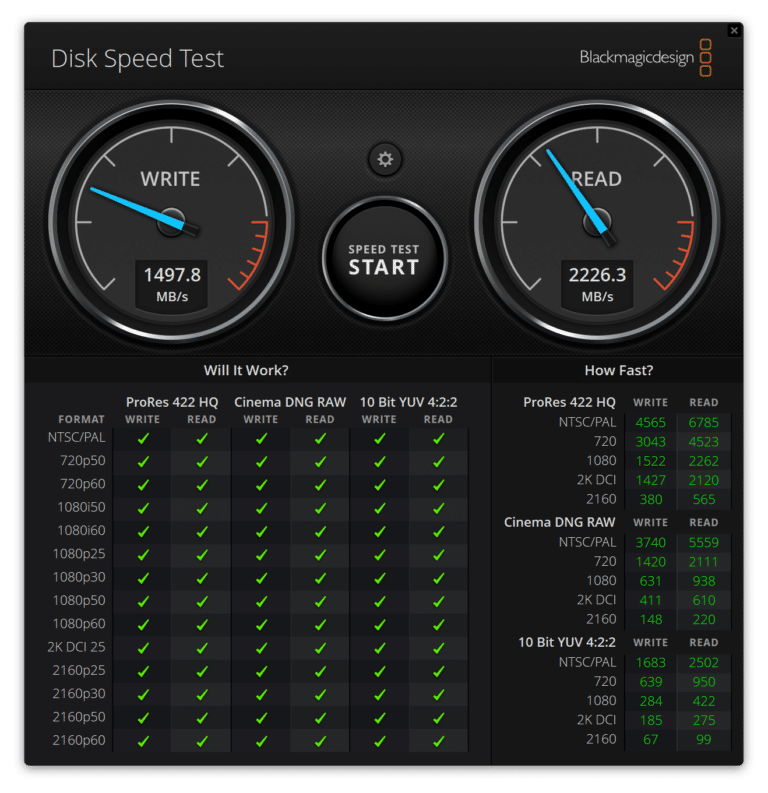Click Cinema DNG 2K DCI read value 610
768x793 pixels.
click(704, 600)
